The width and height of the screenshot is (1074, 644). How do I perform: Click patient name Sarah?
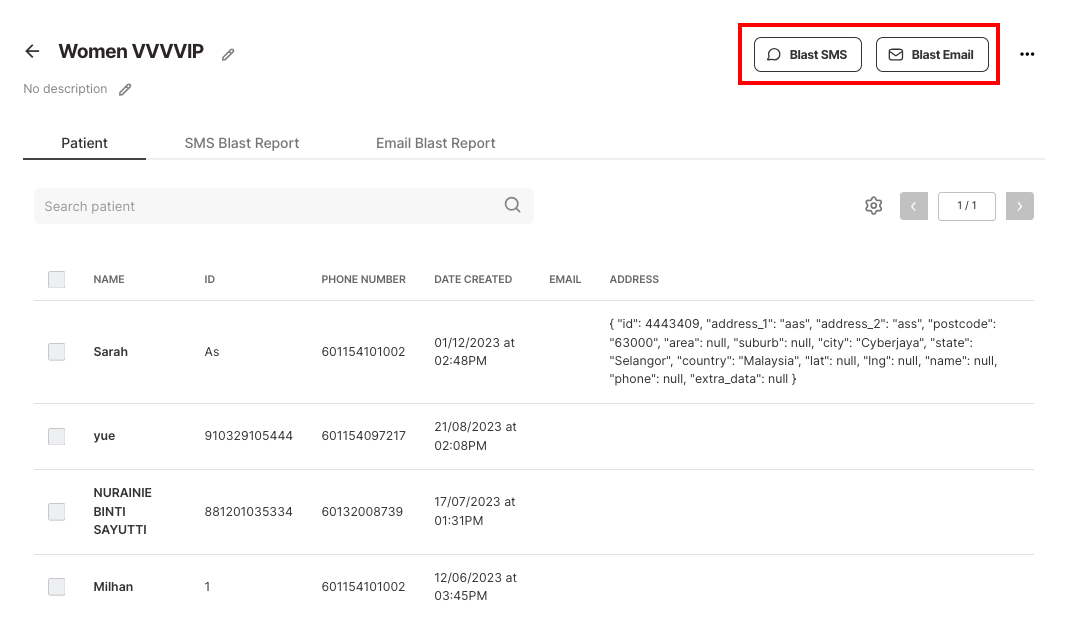pos(111,352)
